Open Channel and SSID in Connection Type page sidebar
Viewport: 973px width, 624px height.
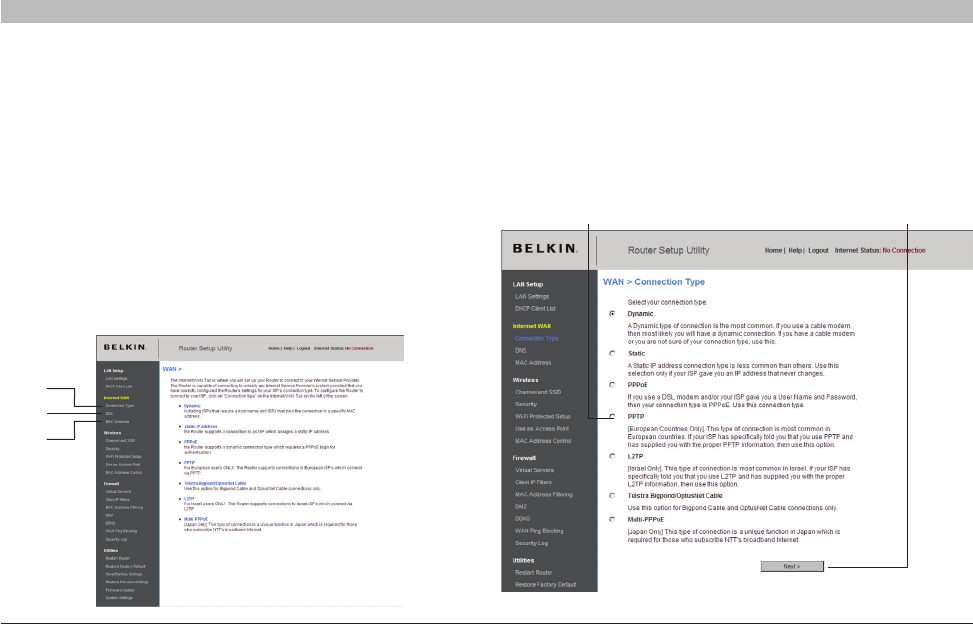pos(538,392)
